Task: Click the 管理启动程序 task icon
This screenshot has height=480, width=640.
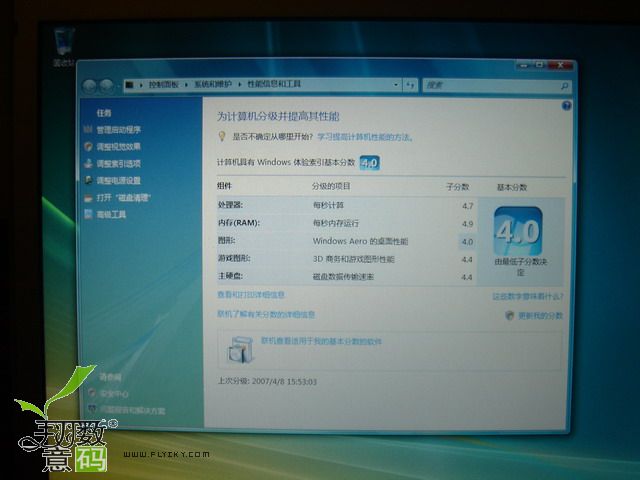Action: tap(88, 129)
